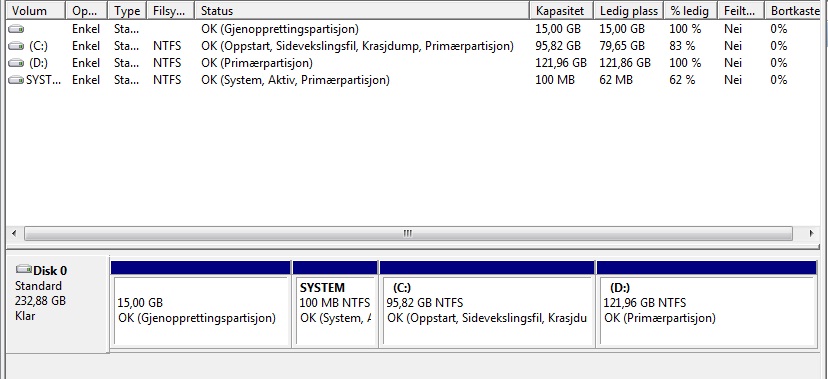Click status 'OK (Primærpartisjon)' in the volume list

point(257,63)
